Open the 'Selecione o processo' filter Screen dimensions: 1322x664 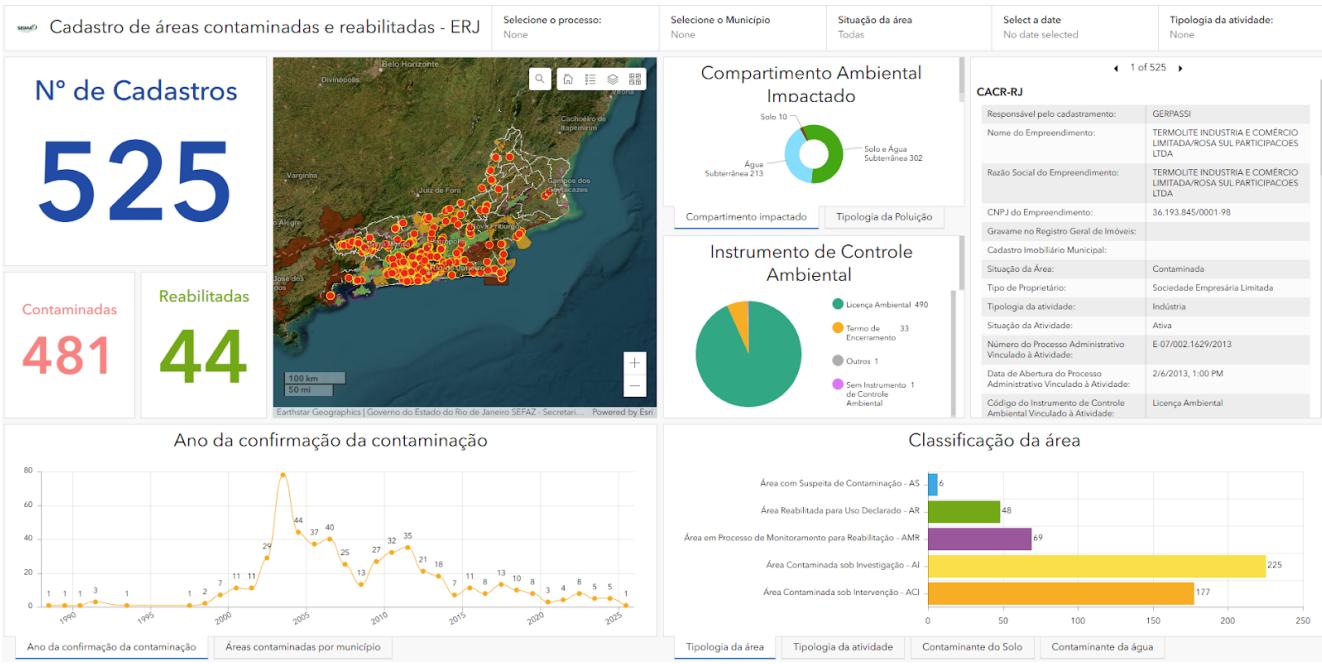click(573, 27)
